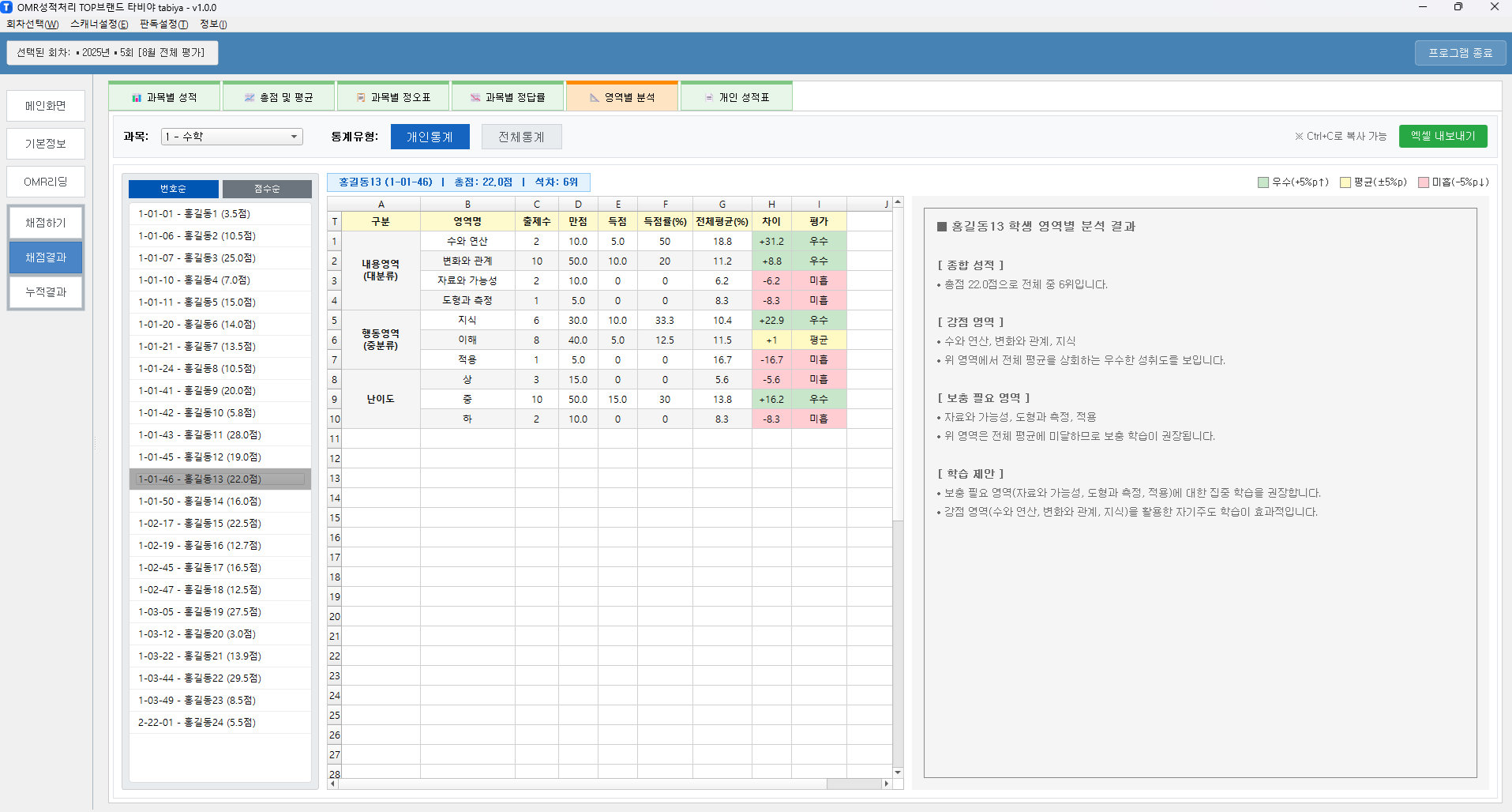Screen dimensions: 1512x812
Task: Click the 프로그램 종료 button
Action: tap(1460, 53)
